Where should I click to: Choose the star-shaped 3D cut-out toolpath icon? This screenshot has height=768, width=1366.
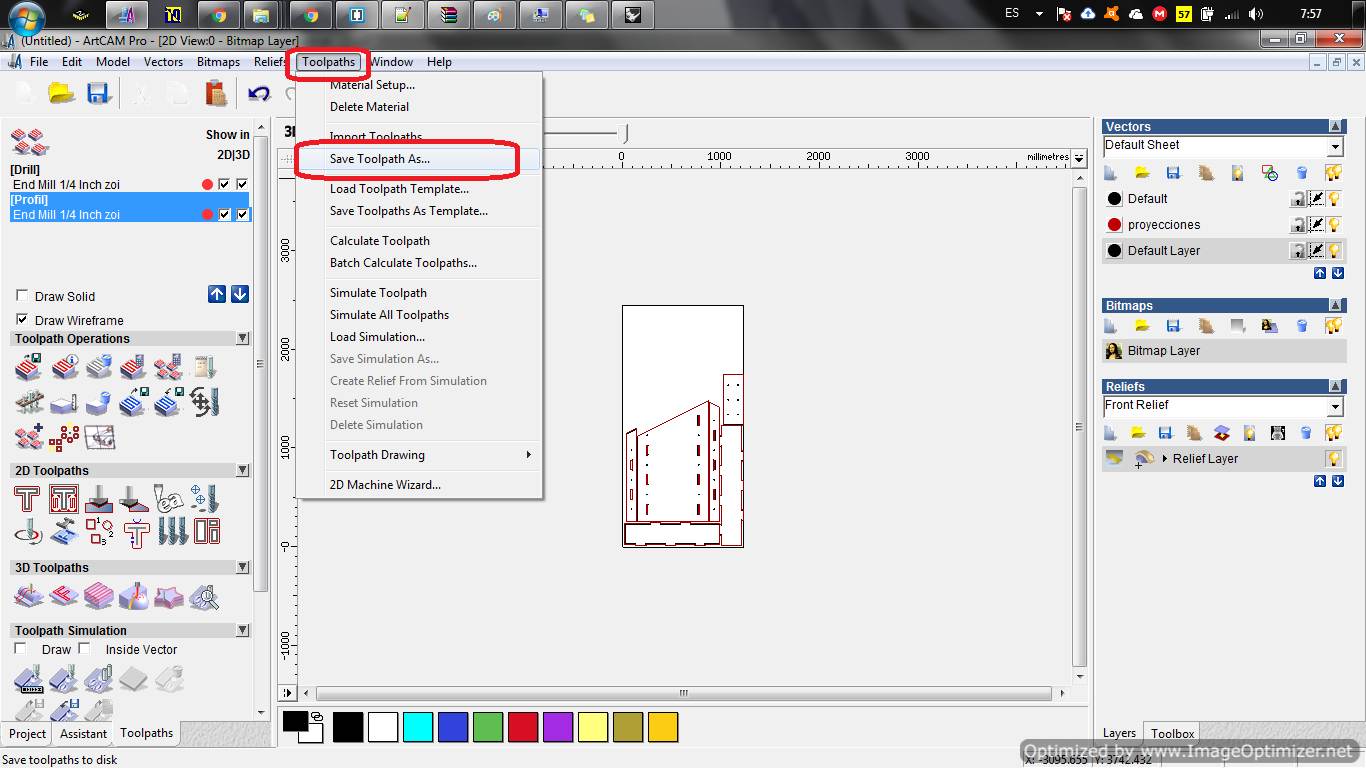click(x=167, y=597)
